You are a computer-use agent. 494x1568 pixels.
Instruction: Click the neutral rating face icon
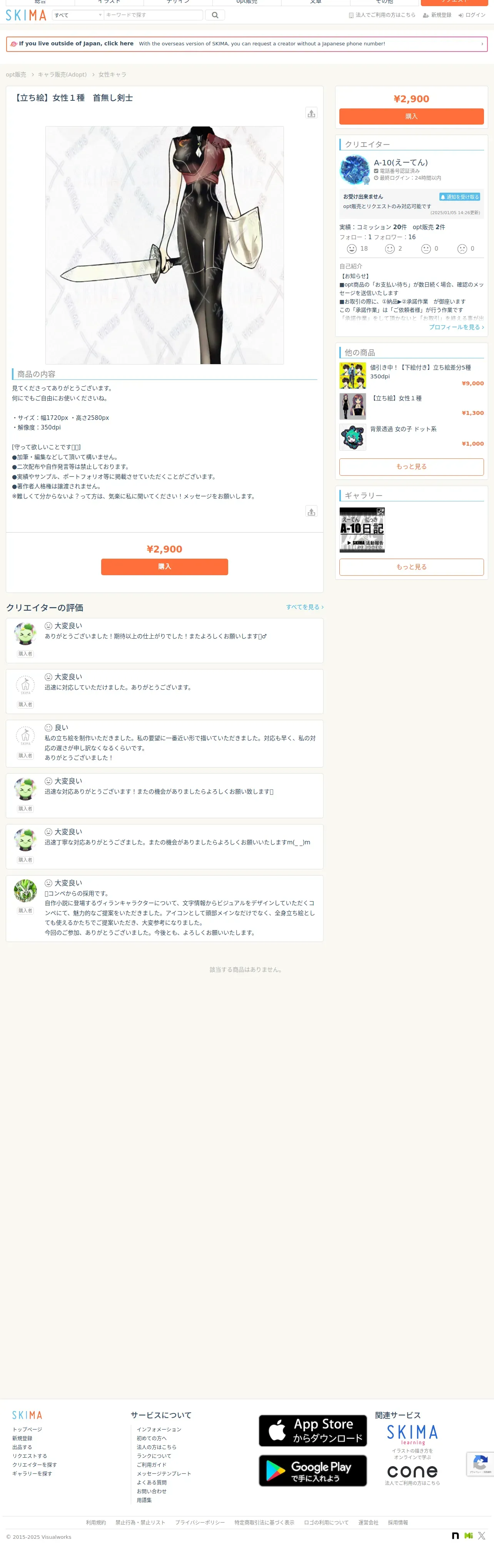coord(426,249)
